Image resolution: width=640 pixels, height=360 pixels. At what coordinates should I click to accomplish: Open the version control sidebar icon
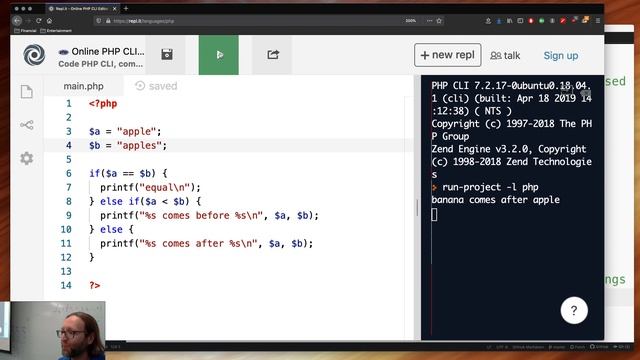click(27, 125)
